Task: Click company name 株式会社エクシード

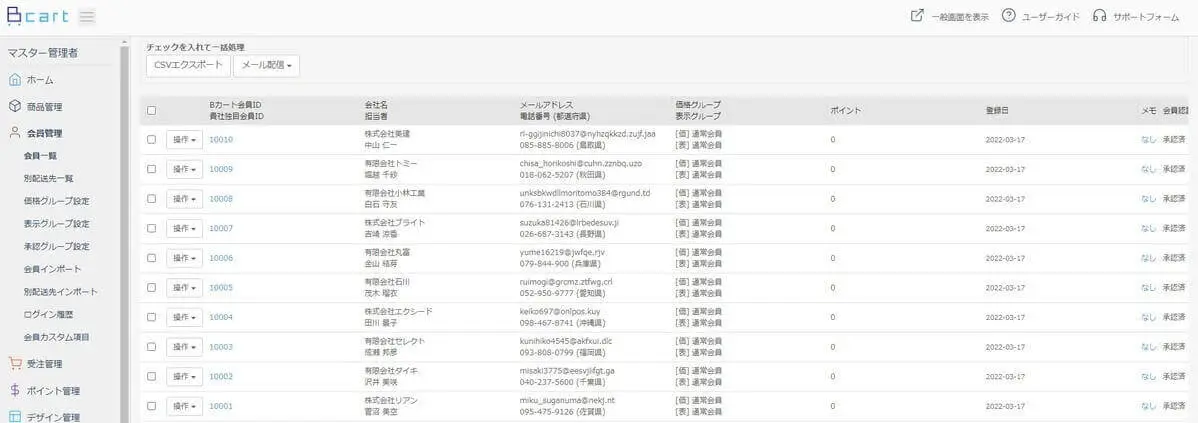Action: tap(399, 312)
